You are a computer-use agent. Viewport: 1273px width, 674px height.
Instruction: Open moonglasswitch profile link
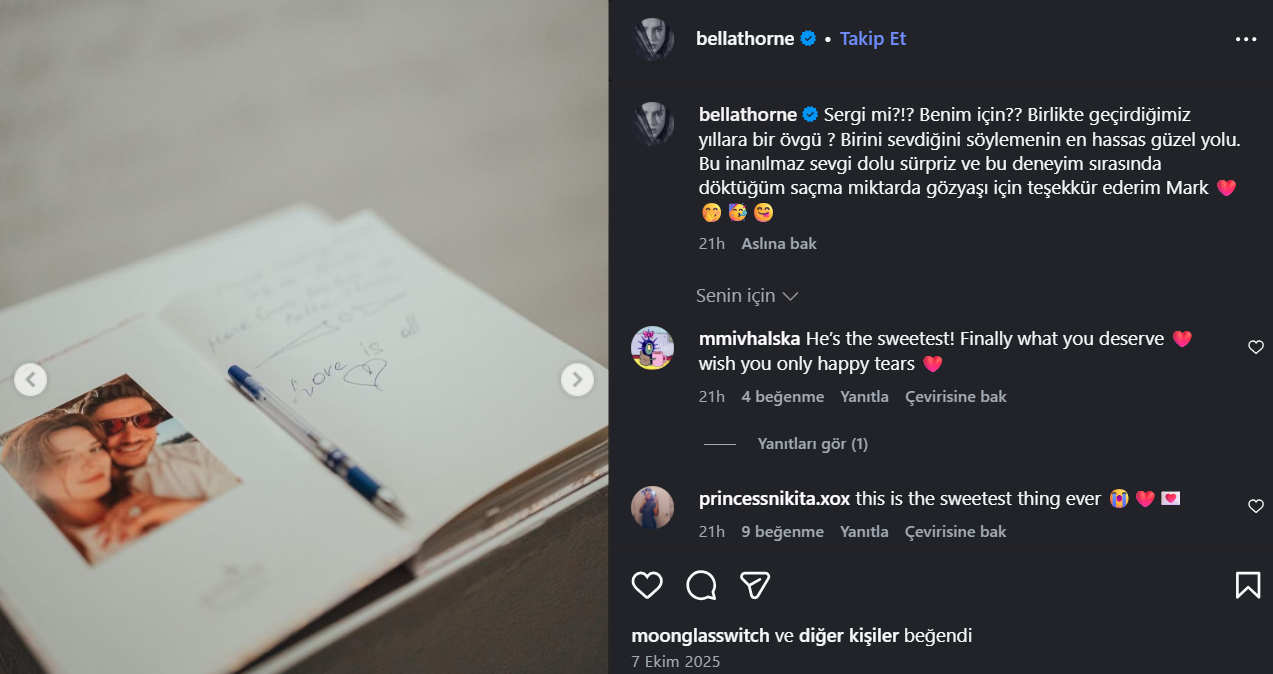pyautogui.click(x=701, y=636)
